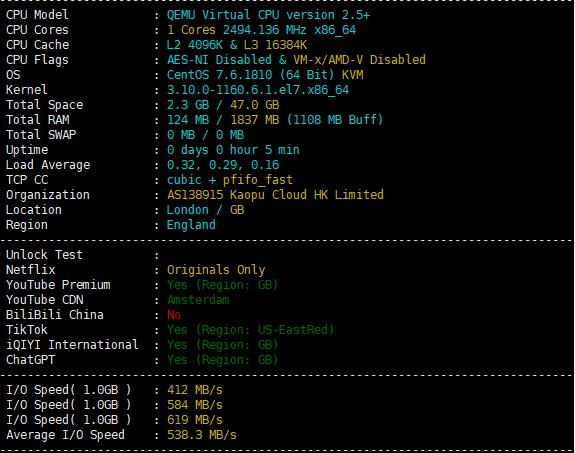Click the I/O Speed value 412 MB/s

coord(195,390)
